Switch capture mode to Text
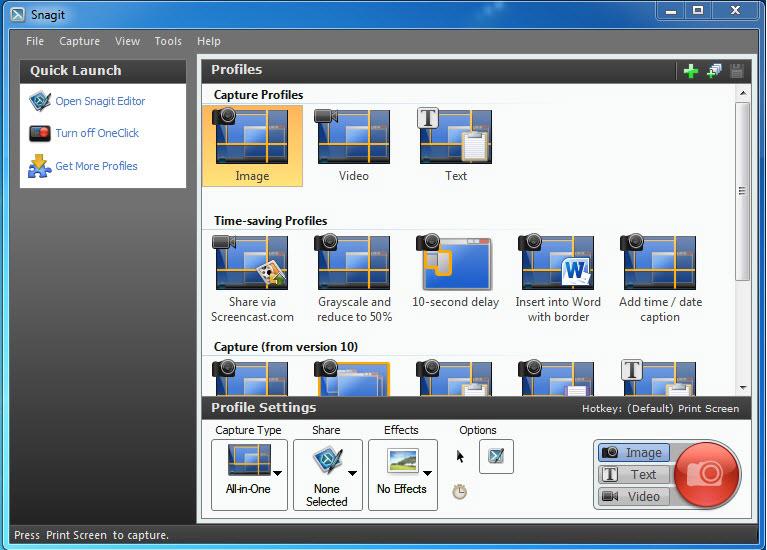 point(634,474)
